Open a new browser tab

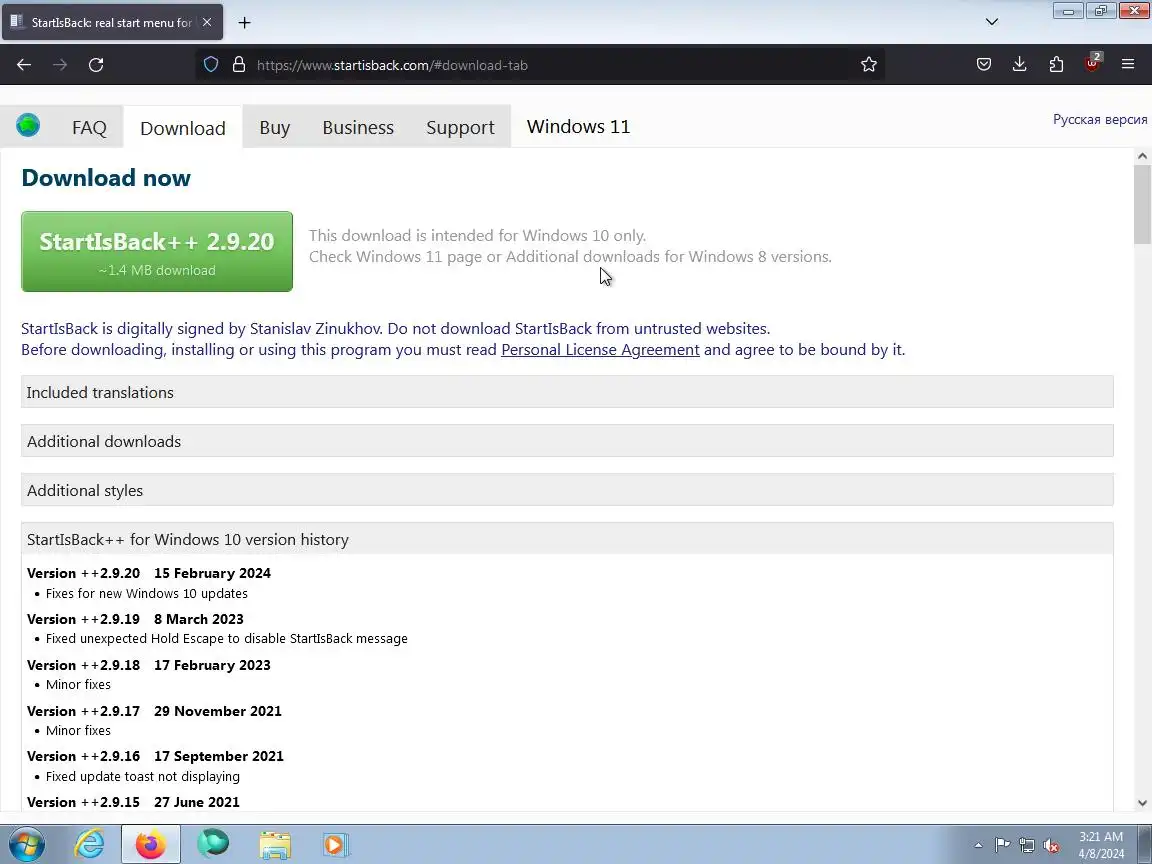(x=245, y=23)
